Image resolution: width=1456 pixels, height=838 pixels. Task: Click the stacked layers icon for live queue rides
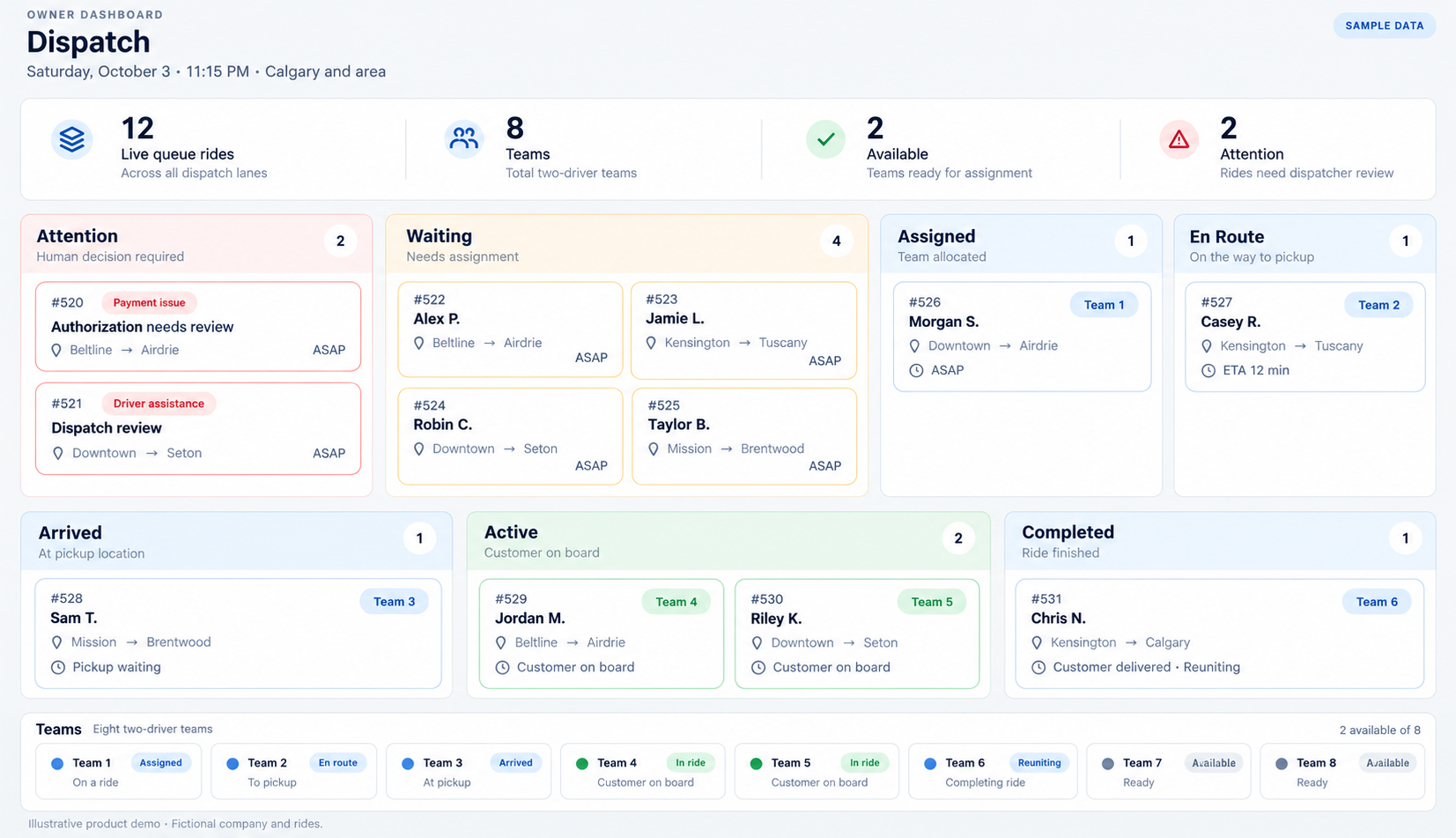72,139
